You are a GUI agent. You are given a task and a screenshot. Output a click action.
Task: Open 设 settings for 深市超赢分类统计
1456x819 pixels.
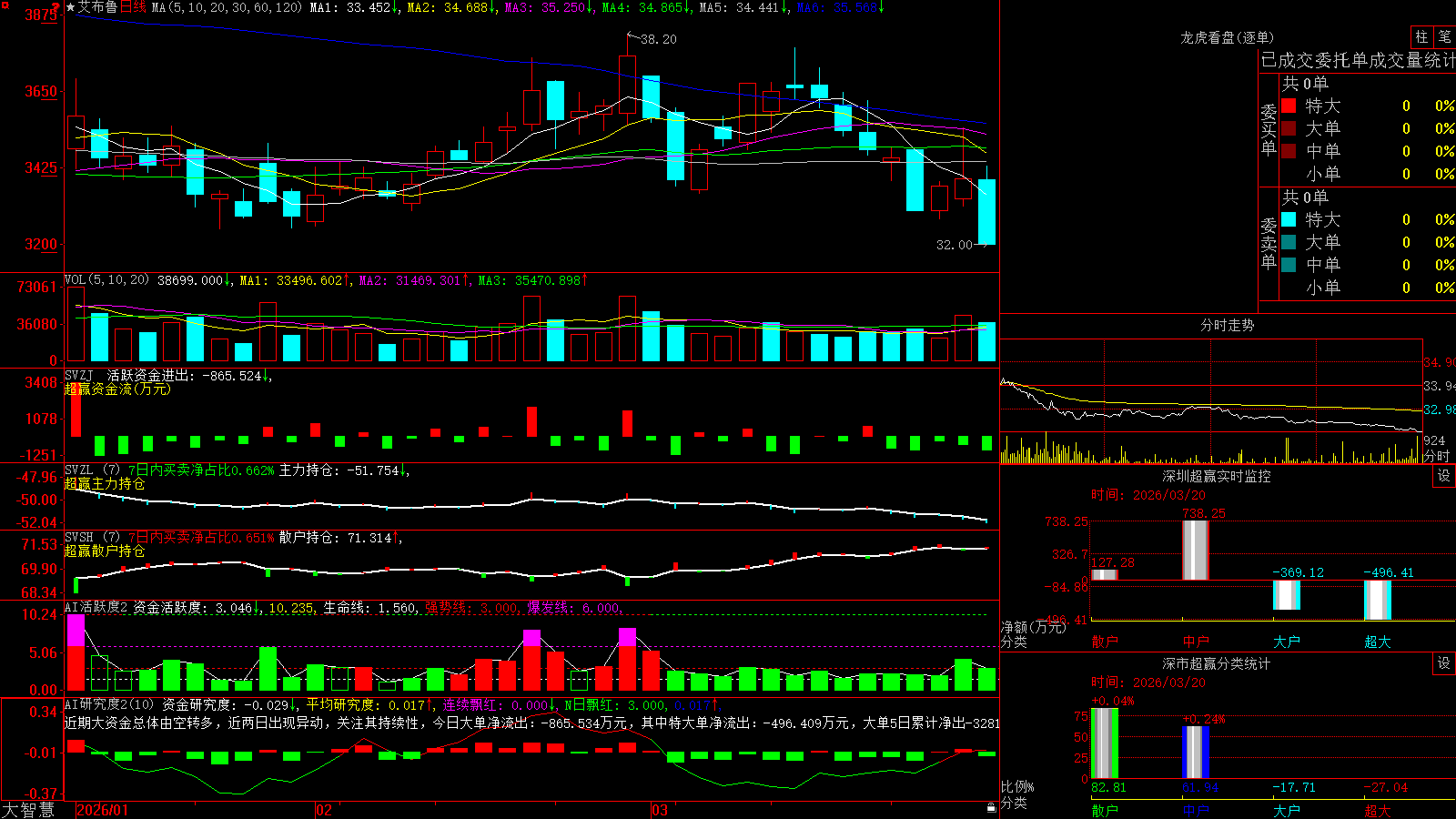coord(1444,663)
